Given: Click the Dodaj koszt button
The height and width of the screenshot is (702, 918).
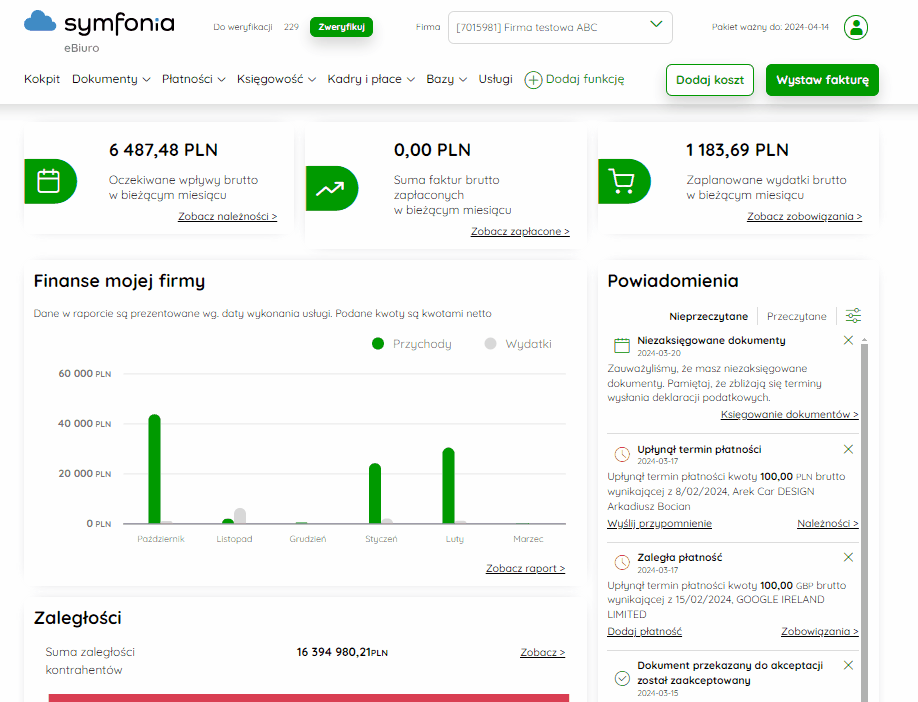Looking at the screenshot, I should pos(710,80).
